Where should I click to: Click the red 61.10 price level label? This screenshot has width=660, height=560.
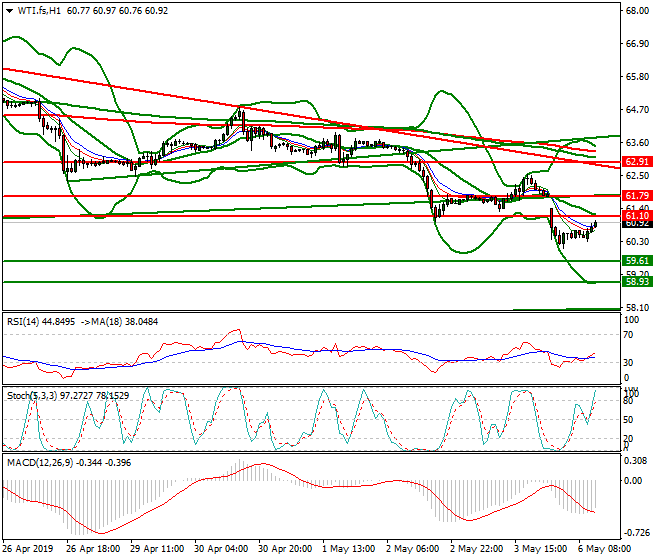click(637, 216)
